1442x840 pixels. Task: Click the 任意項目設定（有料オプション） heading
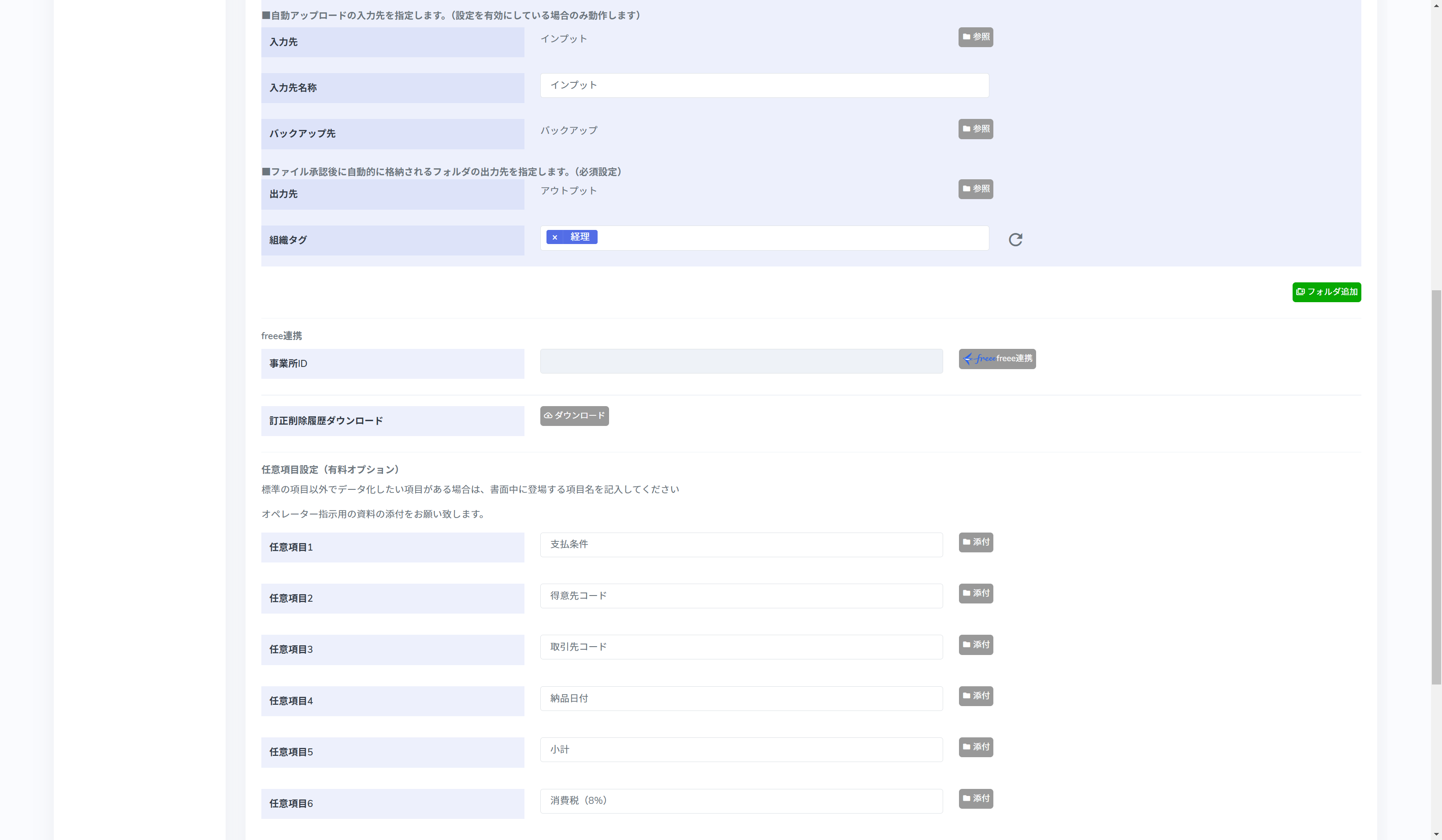(332, 470)
